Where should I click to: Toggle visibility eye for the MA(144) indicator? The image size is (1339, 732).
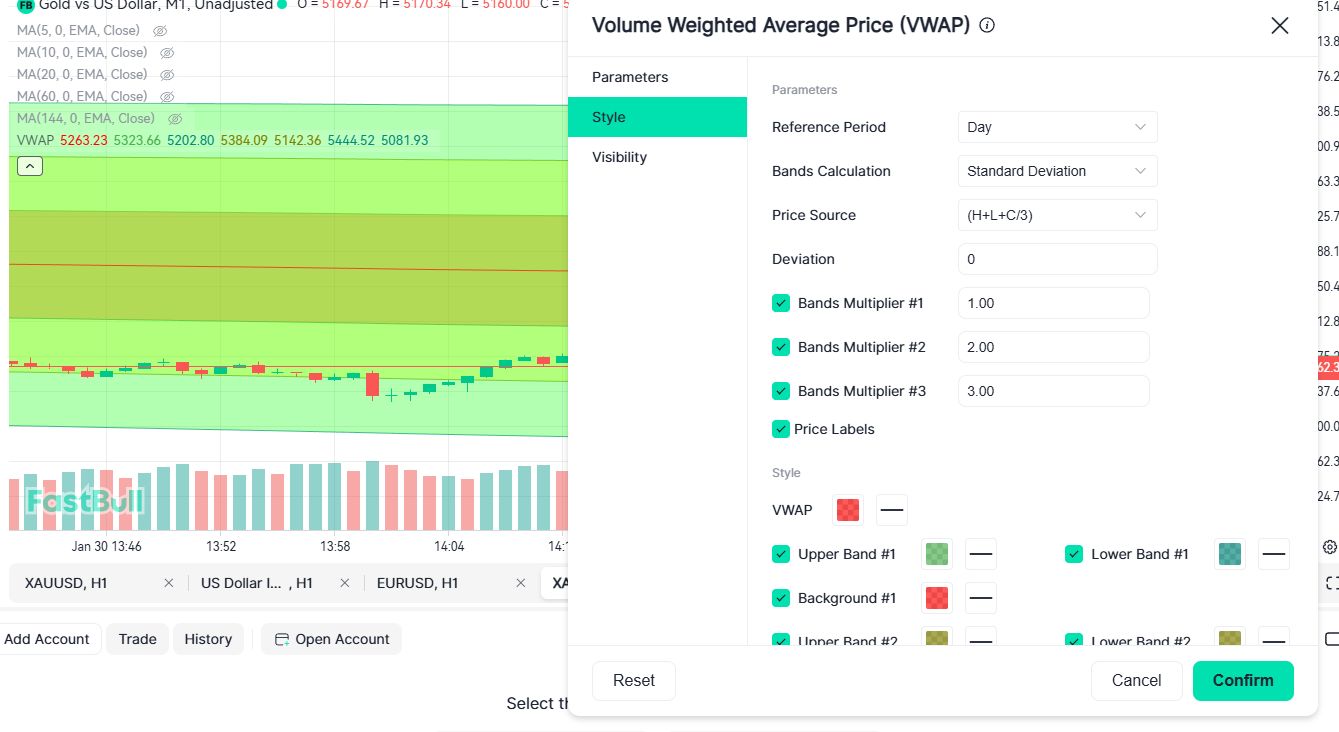tap(175, 118)
